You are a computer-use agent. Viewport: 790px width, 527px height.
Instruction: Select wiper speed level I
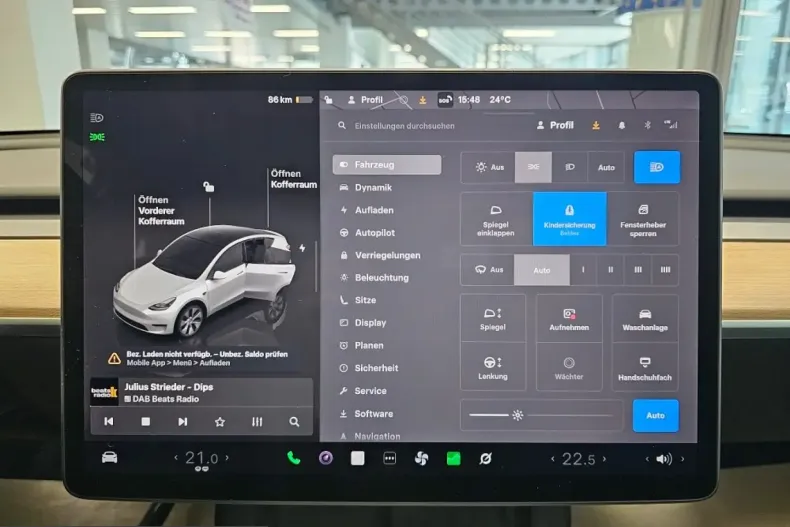(583, 270)
